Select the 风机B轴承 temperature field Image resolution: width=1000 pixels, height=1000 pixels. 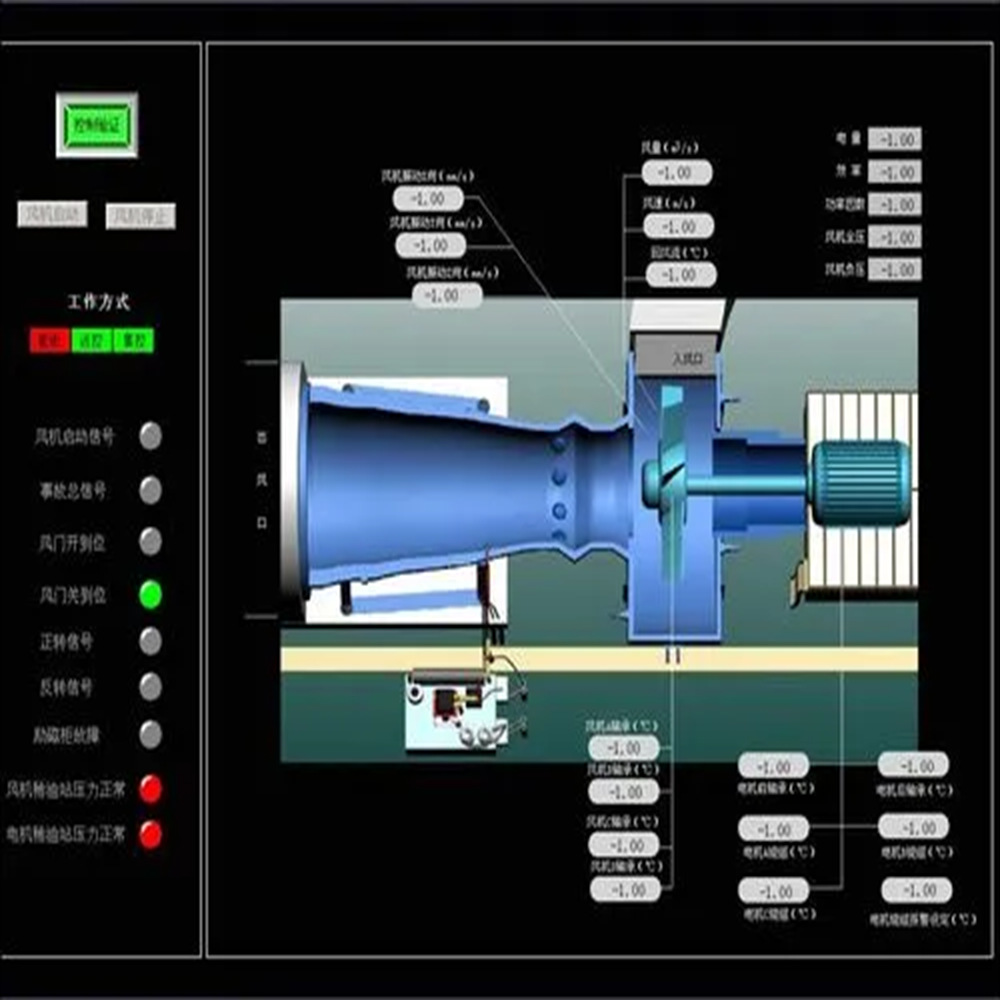pyautogui.click(x=624, y=792)
